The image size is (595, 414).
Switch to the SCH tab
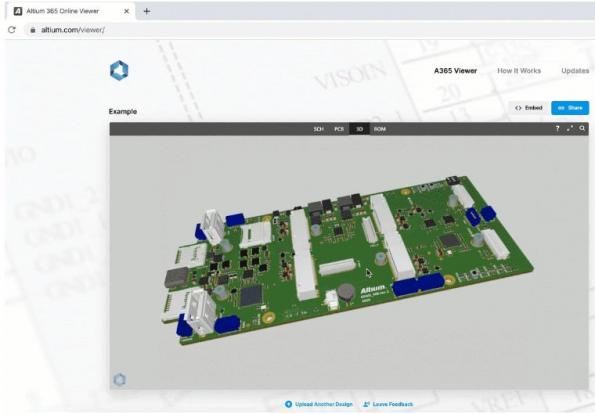click(318, 129)
